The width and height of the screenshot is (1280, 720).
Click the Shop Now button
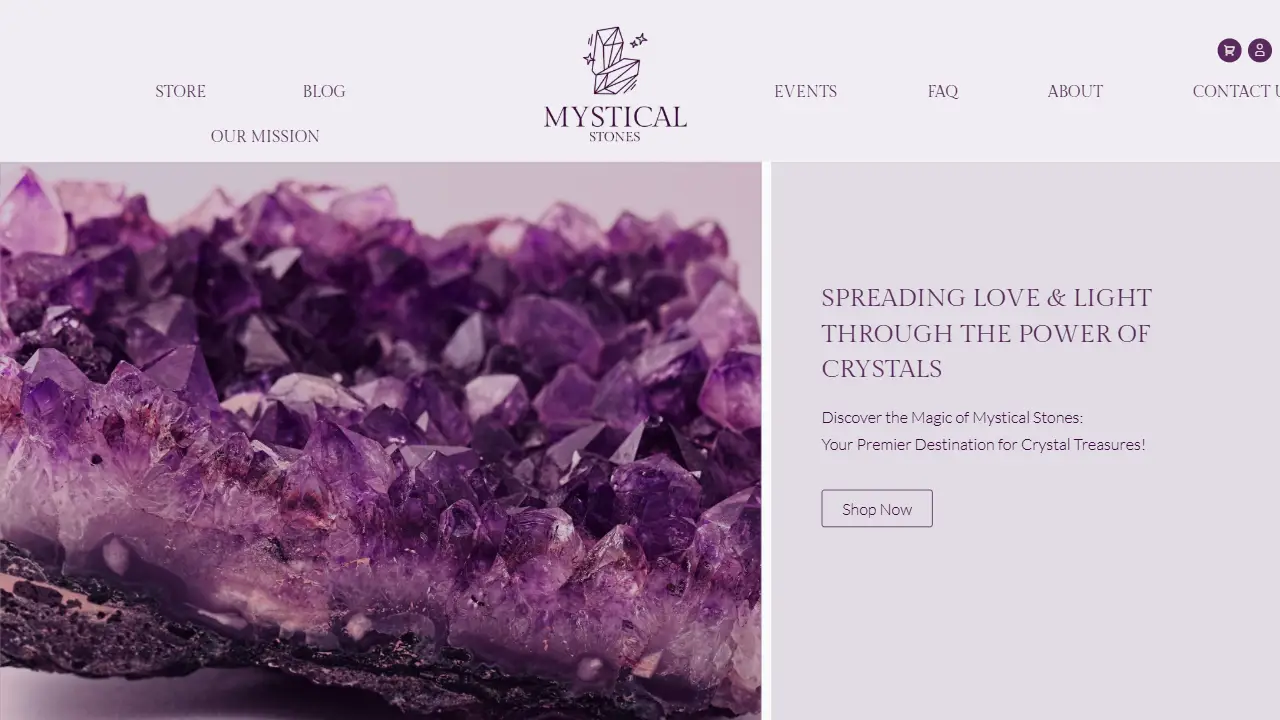877,508
